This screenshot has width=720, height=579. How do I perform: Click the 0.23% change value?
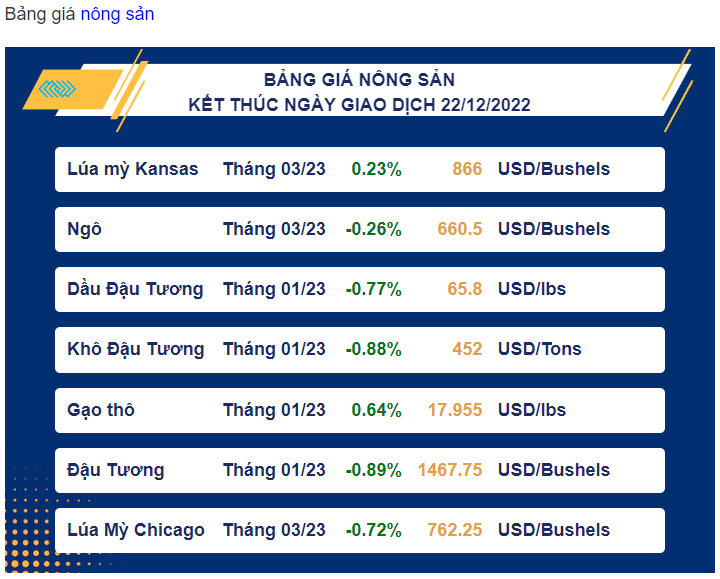(376, 169)
